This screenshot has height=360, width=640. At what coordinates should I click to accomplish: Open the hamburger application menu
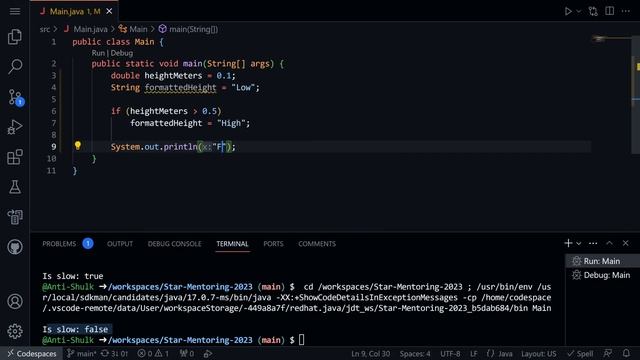click(x=15, y=11)
